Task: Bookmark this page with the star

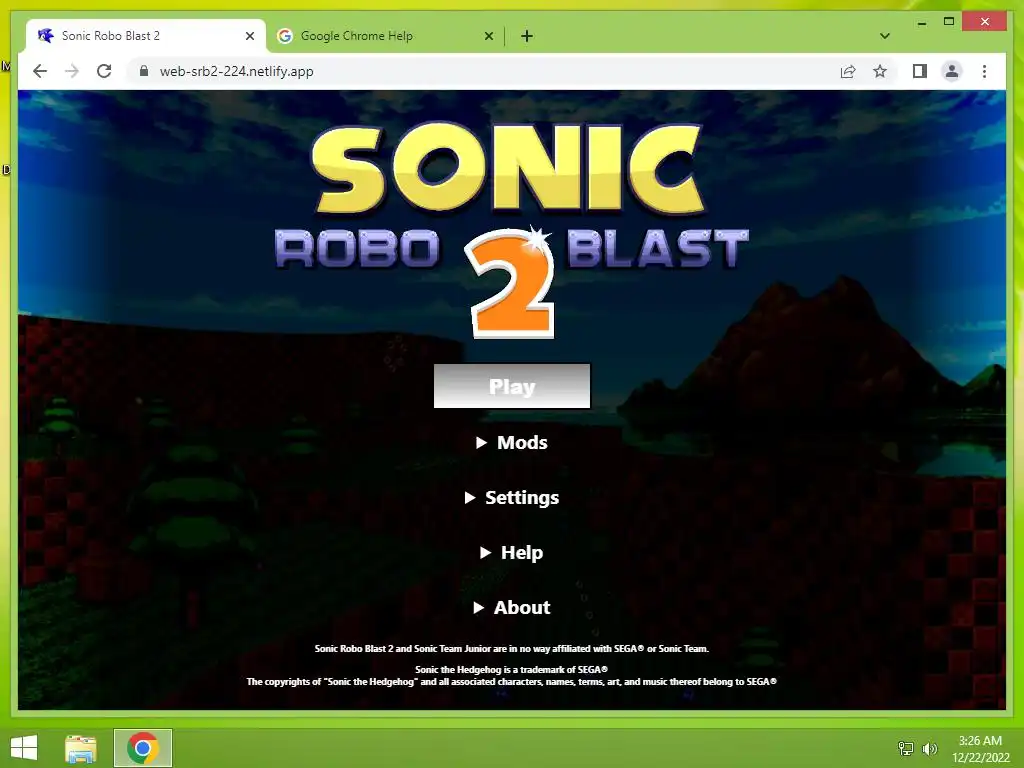Action: pos(880,71)
